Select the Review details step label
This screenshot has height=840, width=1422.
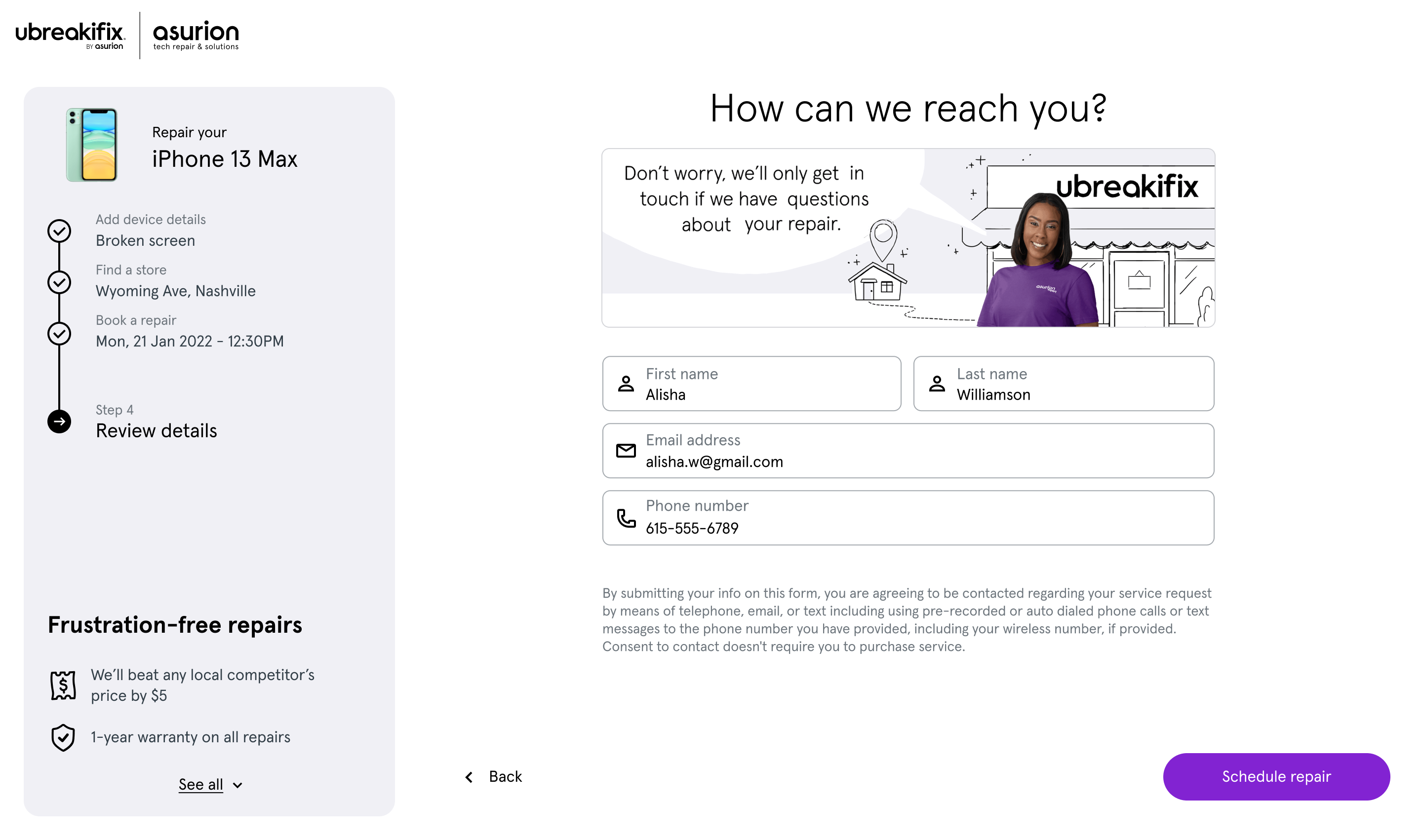[x=157, y=431]
